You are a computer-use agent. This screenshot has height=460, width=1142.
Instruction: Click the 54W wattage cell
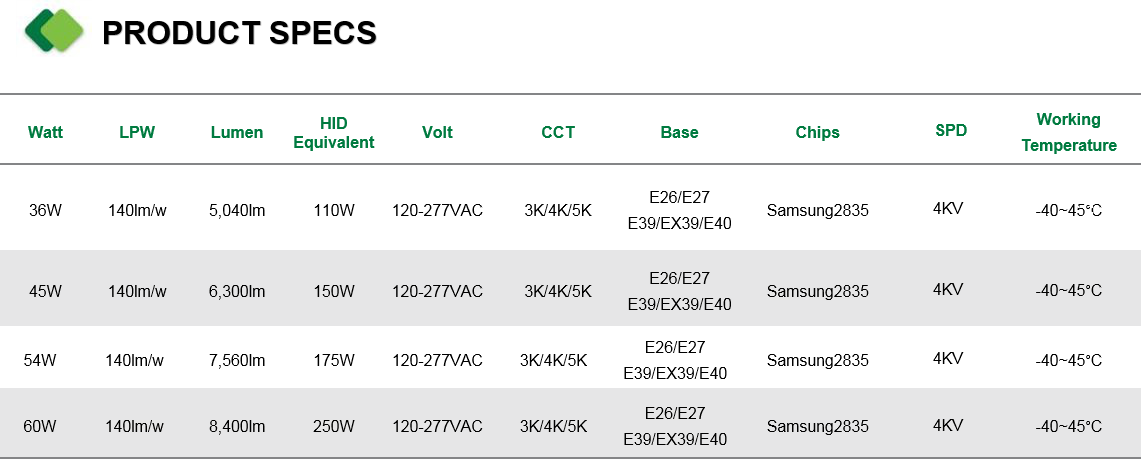(39, 360)
